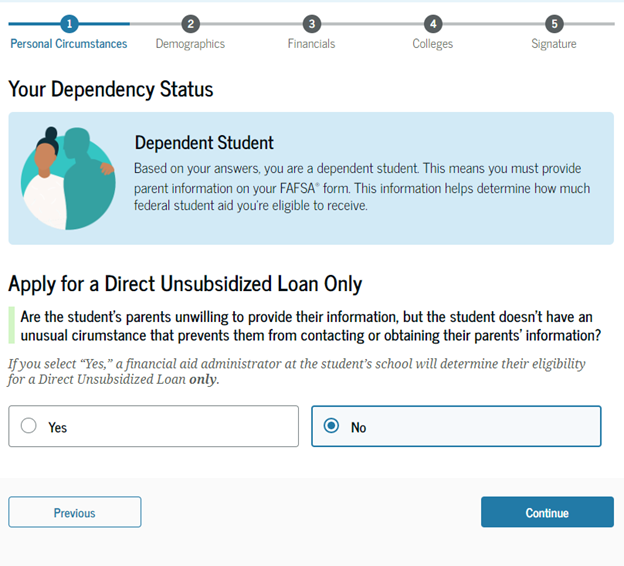
Task: Click the dependent student illustration
Action: [66, 179]
